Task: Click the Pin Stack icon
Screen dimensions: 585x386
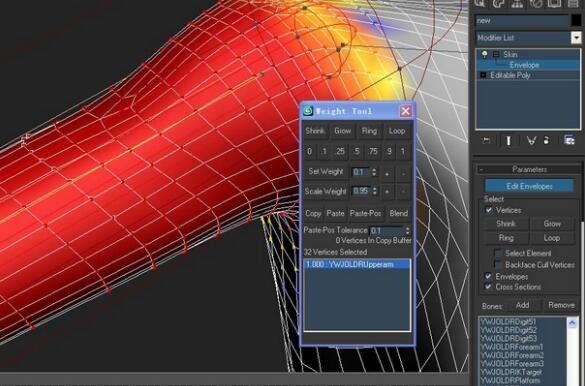Action: point(486,141)
